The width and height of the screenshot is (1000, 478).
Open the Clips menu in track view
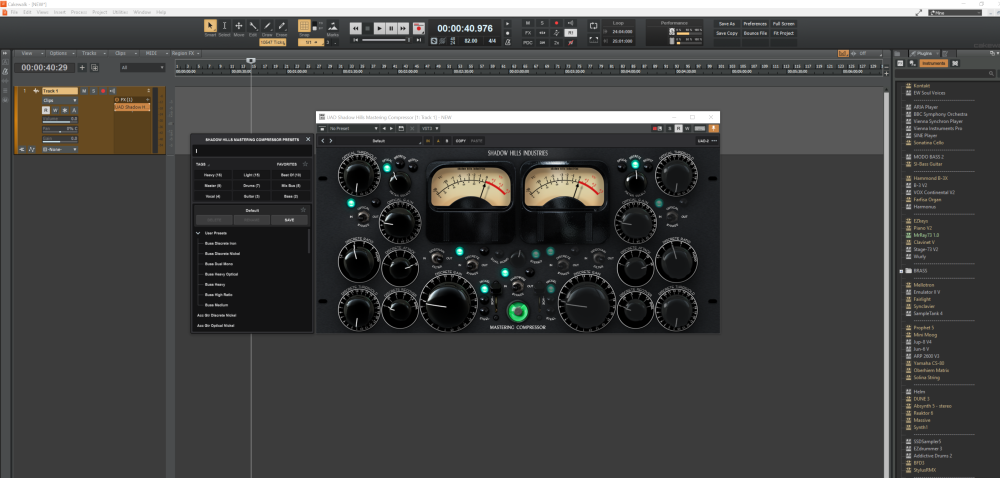(122, 53)
